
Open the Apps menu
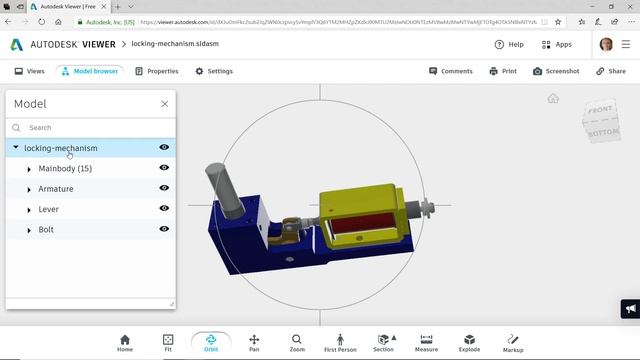557,44
